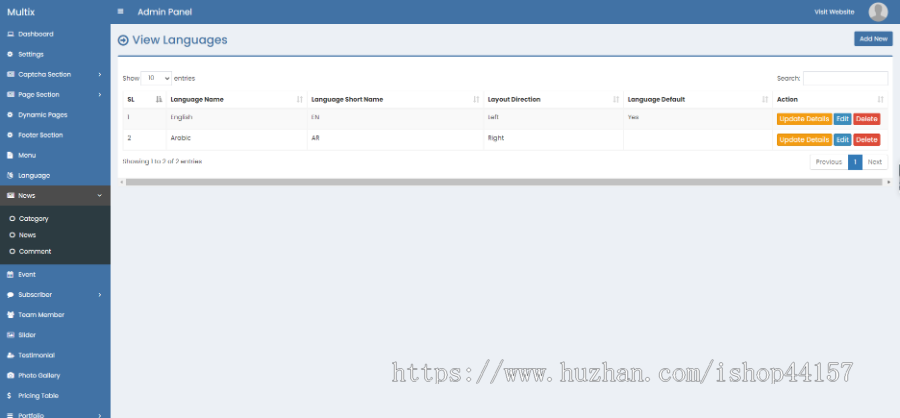
Task: Click Update Details for English
Action: click(804, 119)
